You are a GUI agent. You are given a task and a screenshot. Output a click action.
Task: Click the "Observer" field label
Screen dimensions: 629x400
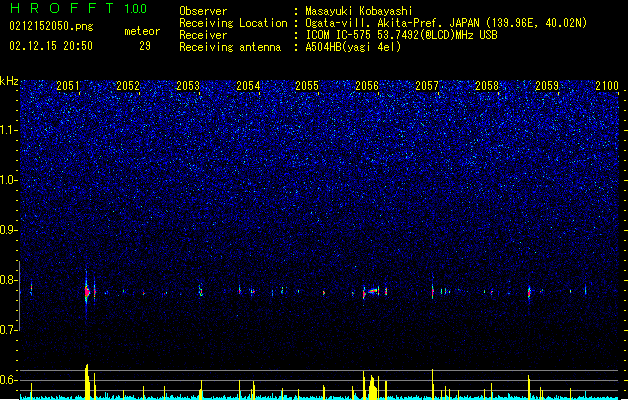203,11
